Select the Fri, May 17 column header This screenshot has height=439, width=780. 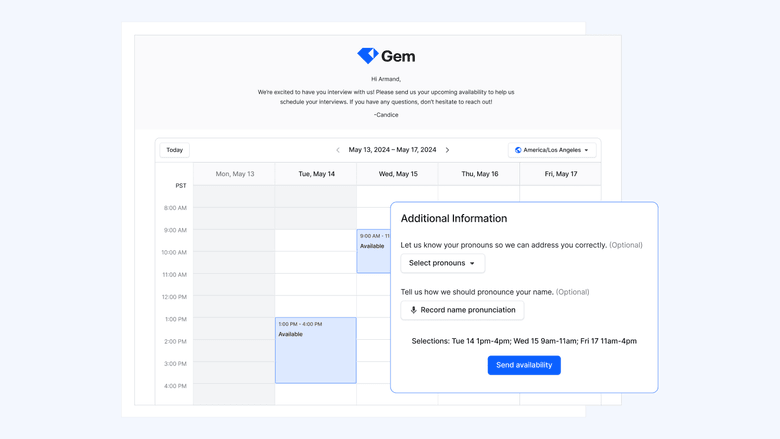[561, 174]
